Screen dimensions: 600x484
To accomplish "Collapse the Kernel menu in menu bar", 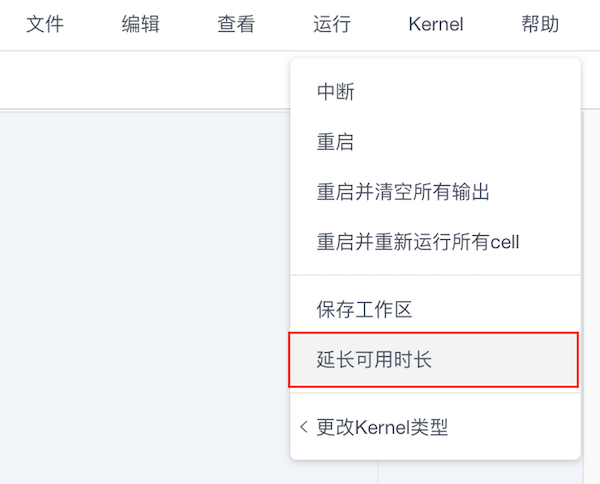I will click(436, 24).
